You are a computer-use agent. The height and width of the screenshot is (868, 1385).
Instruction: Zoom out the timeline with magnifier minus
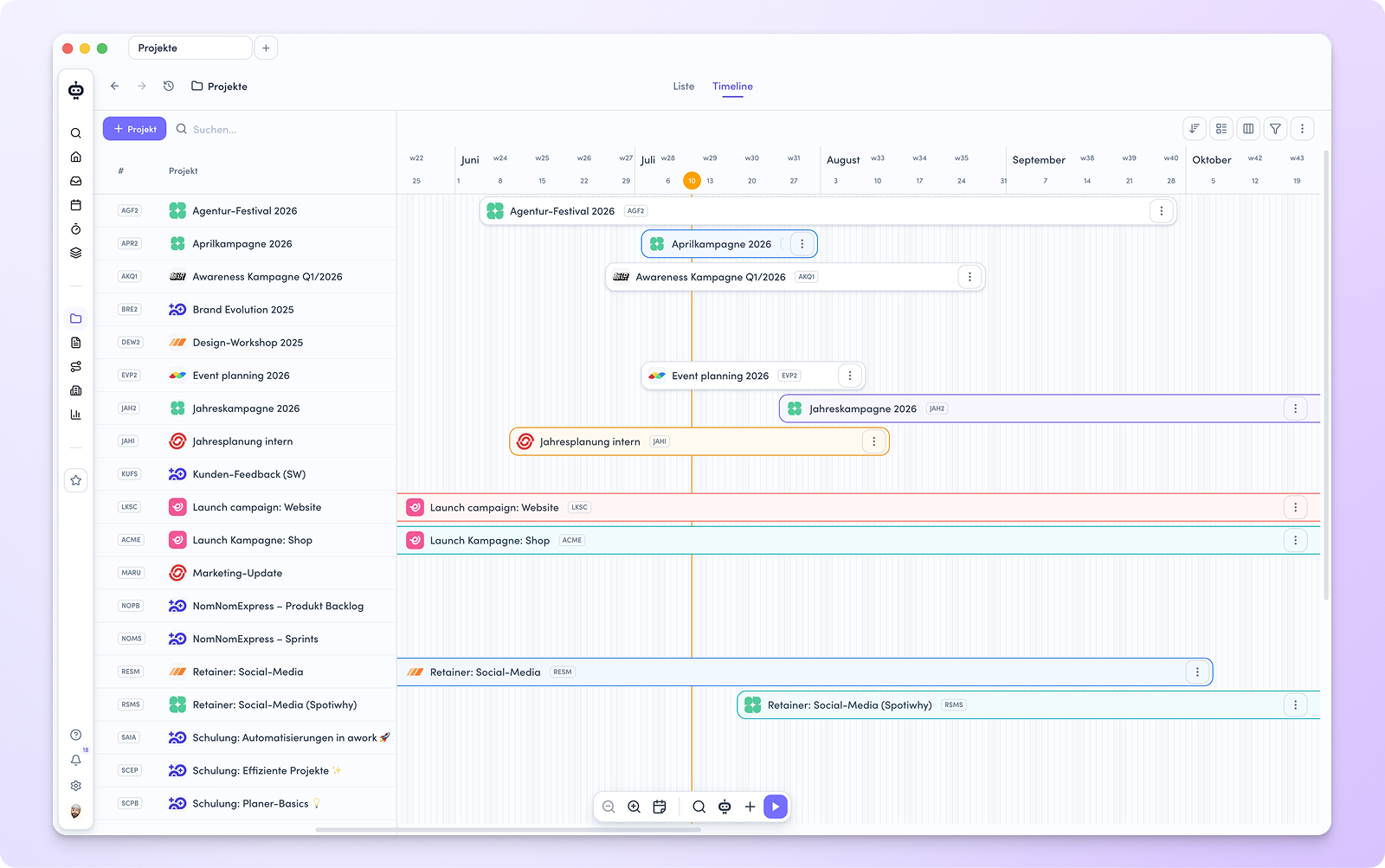point(609,807)
